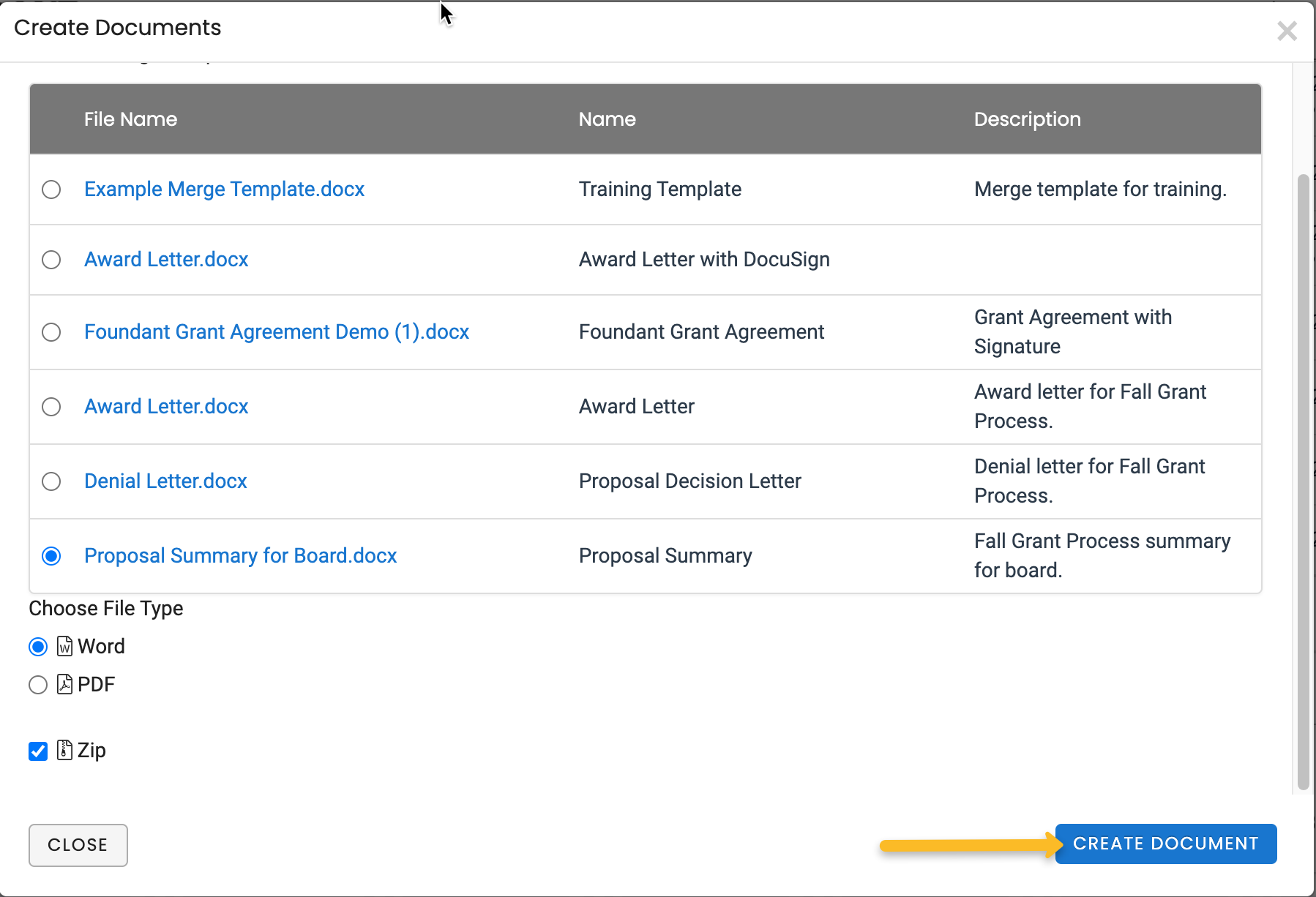Select the Denial Letter template option
Image resolution: width=1316 pixels, height=897 pixels.
pyautogui.click(x=51, y=481)
